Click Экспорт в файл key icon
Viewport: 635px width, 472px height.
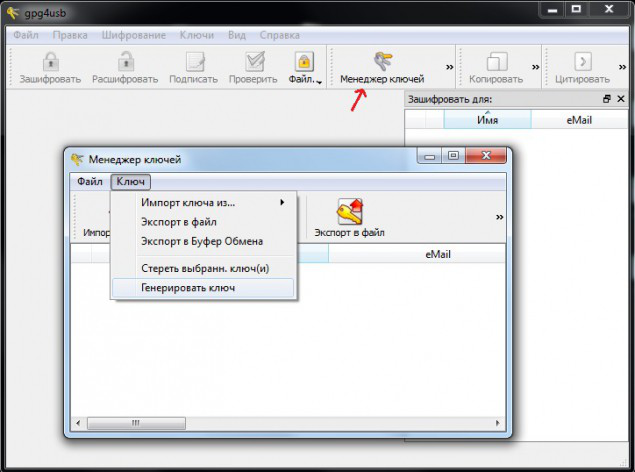tap(349, 211)
